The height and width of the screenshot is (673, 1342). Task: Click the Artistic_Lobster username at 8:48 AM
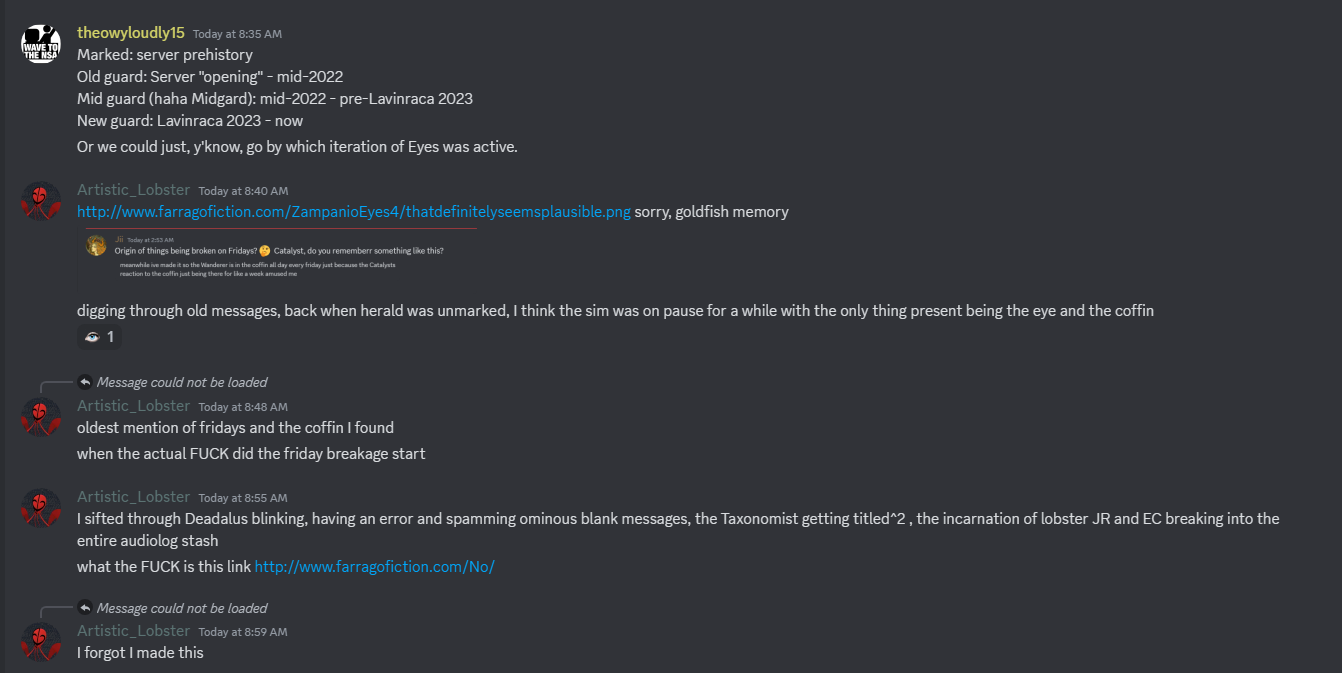click(x=133, y=406)
